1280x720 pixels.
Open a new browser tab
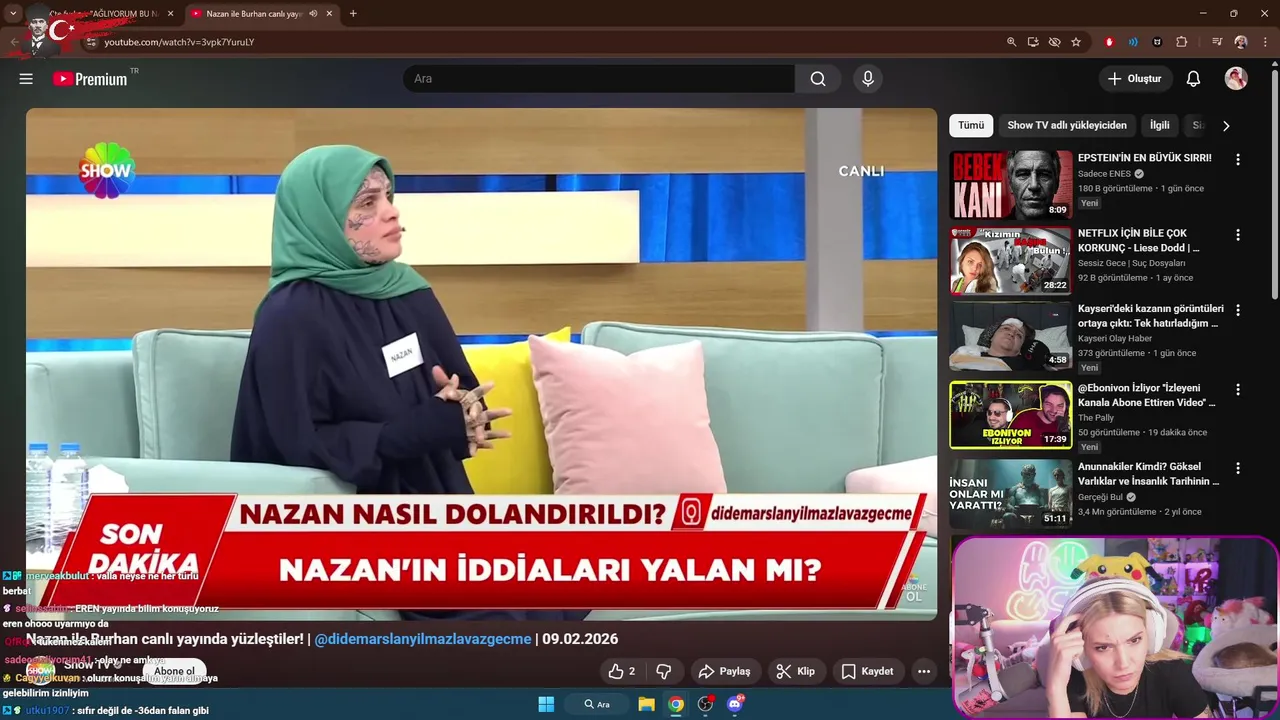(353, 14)
